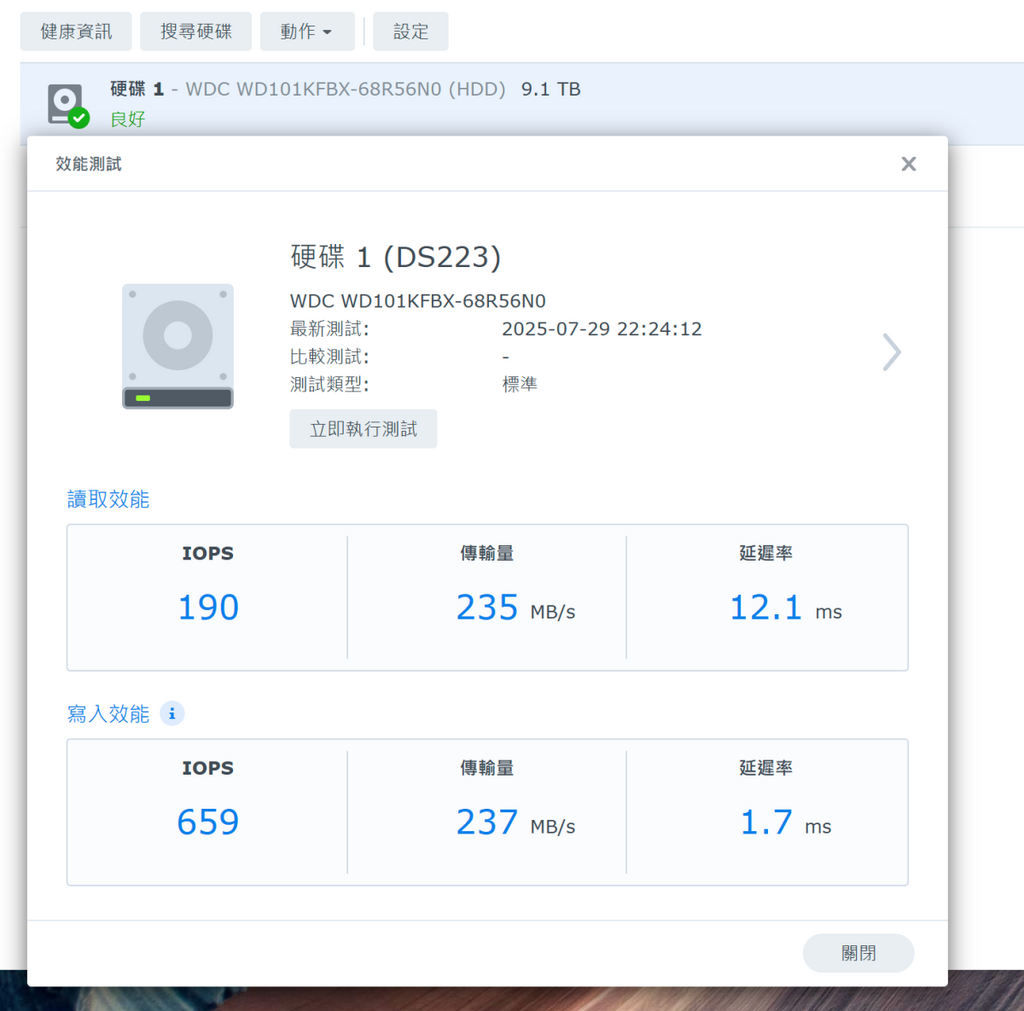Expand the 動作 action dropdown

coord(307,31)
